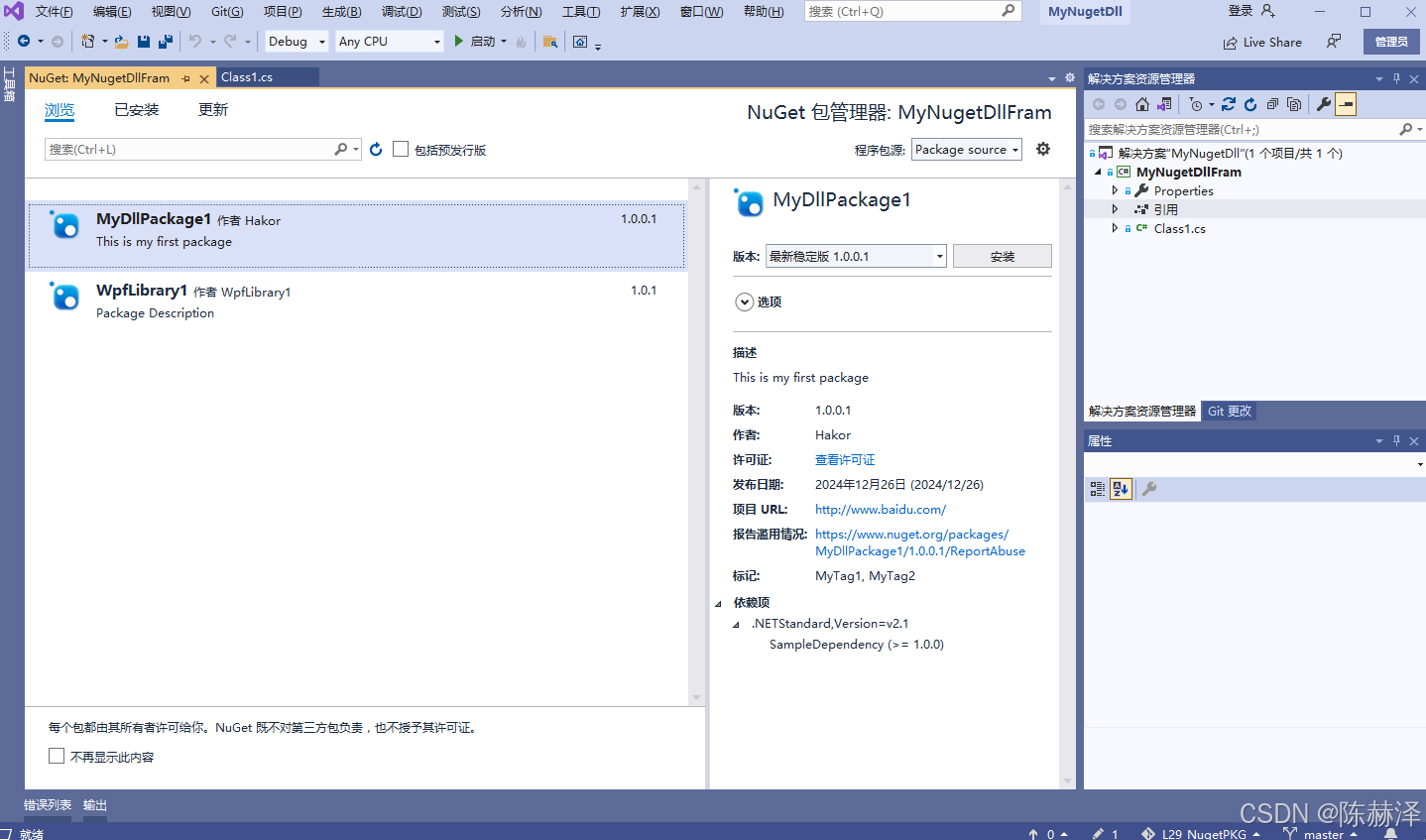Screen dimensions: 1426x840
Task: Click the feedback icon near Live Share
Action: coord(1334,42)
